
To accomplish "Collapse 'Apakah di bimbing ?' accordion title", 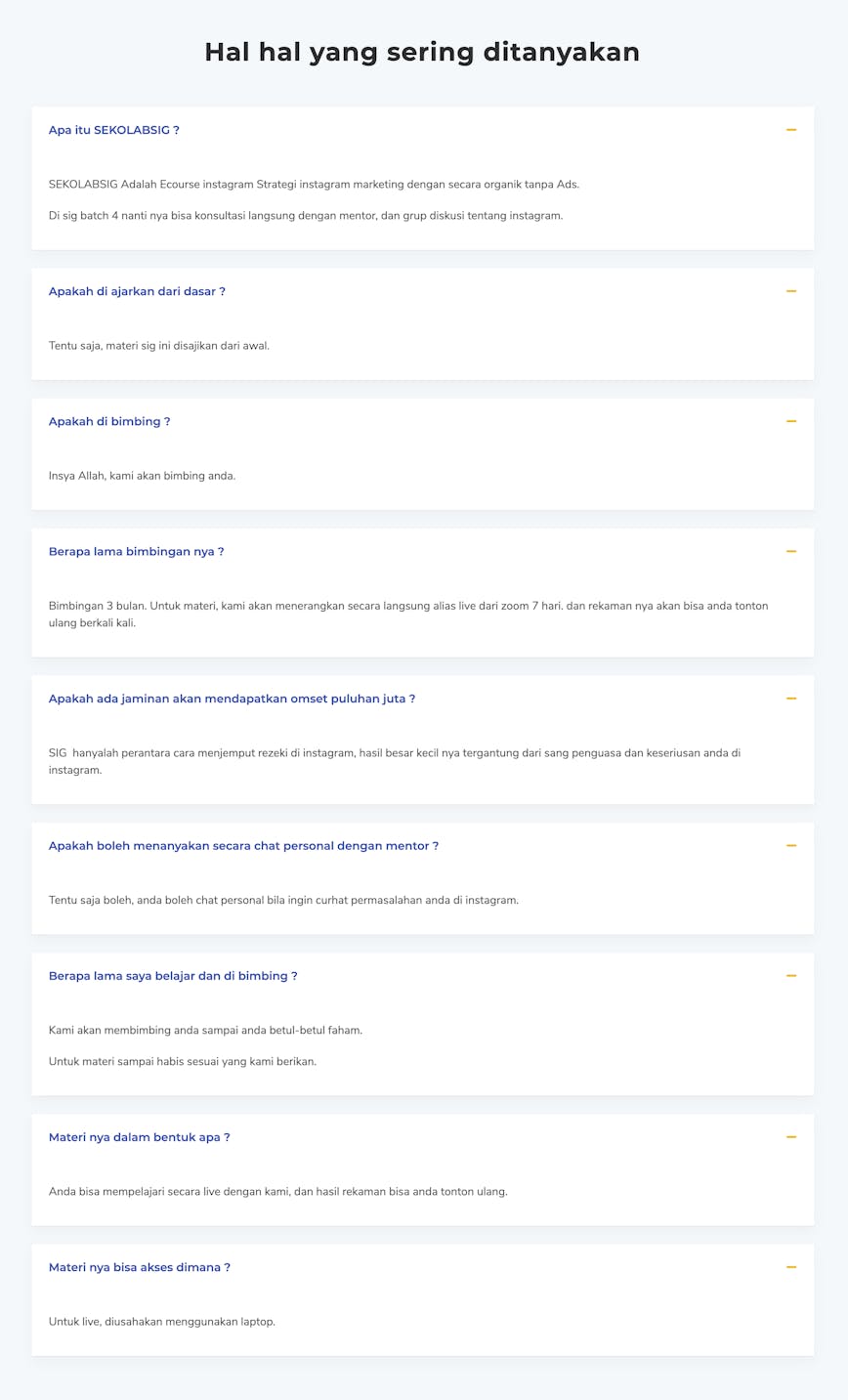I will [x=109, y=421].
